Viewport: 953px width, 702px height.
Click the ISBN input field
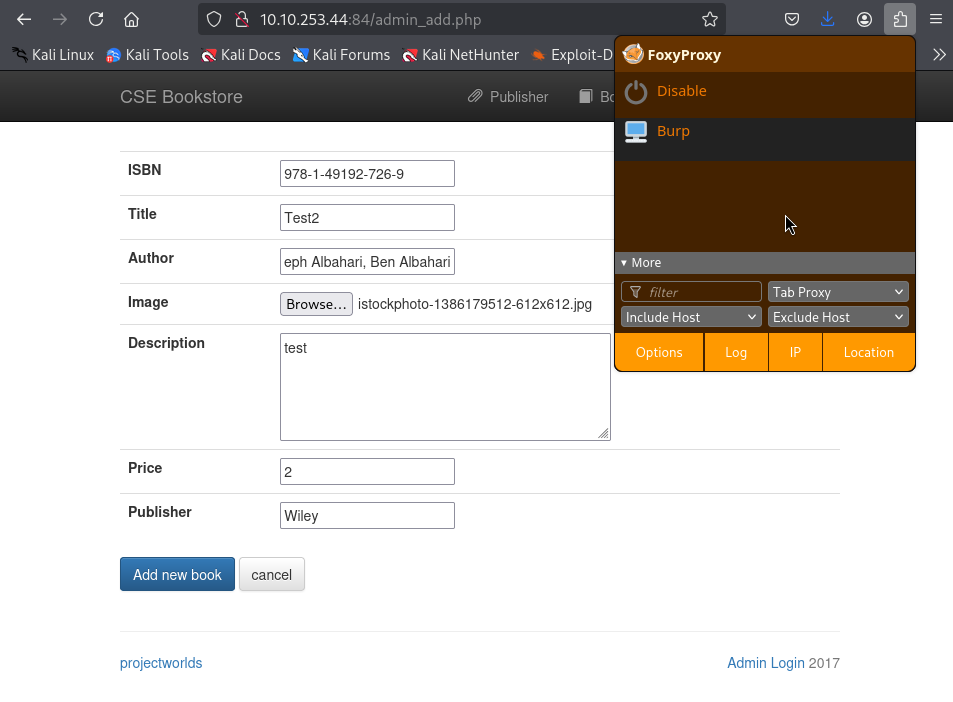[x=367, y=174]
